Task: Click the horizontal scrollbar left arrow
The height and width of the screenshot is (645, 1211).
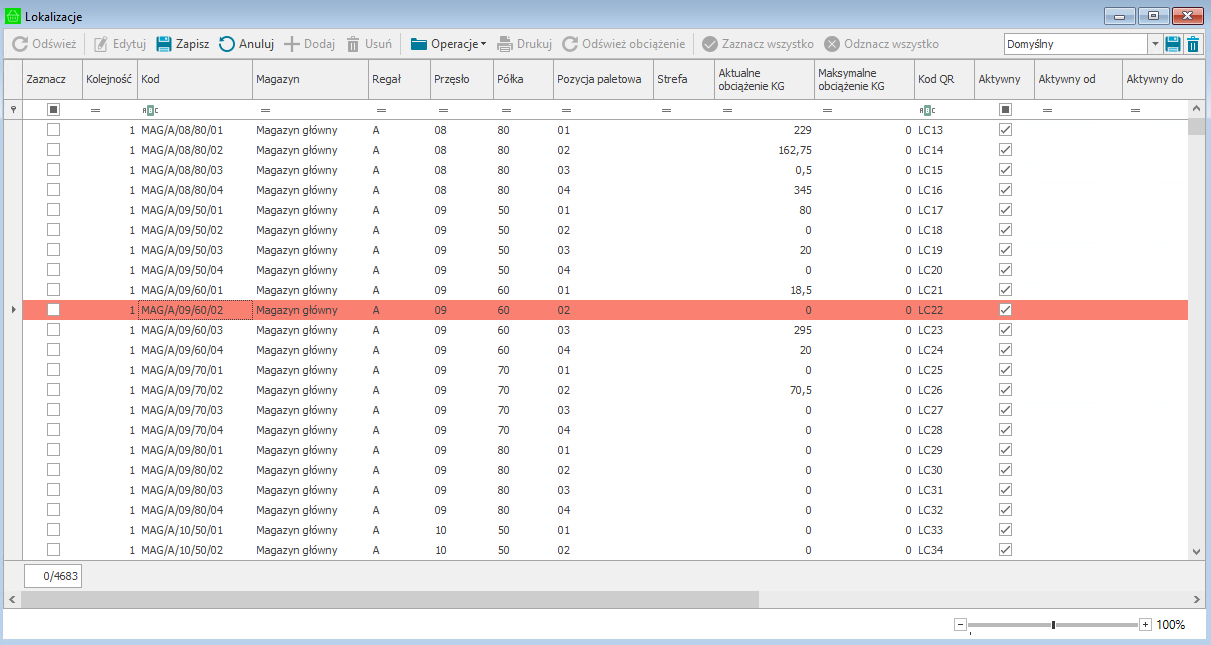Action: (11, 599)
